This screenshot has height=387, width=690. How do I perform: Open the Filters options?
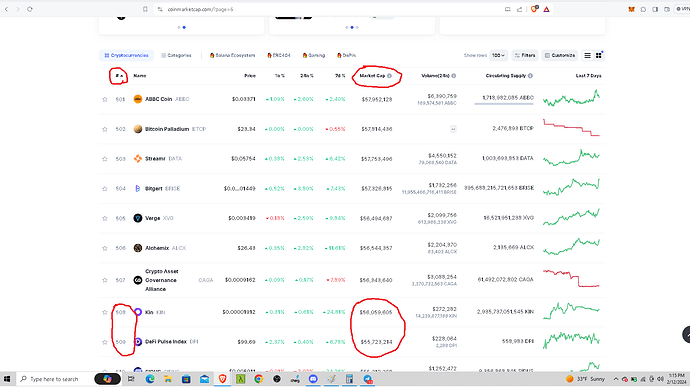[525, 55]
